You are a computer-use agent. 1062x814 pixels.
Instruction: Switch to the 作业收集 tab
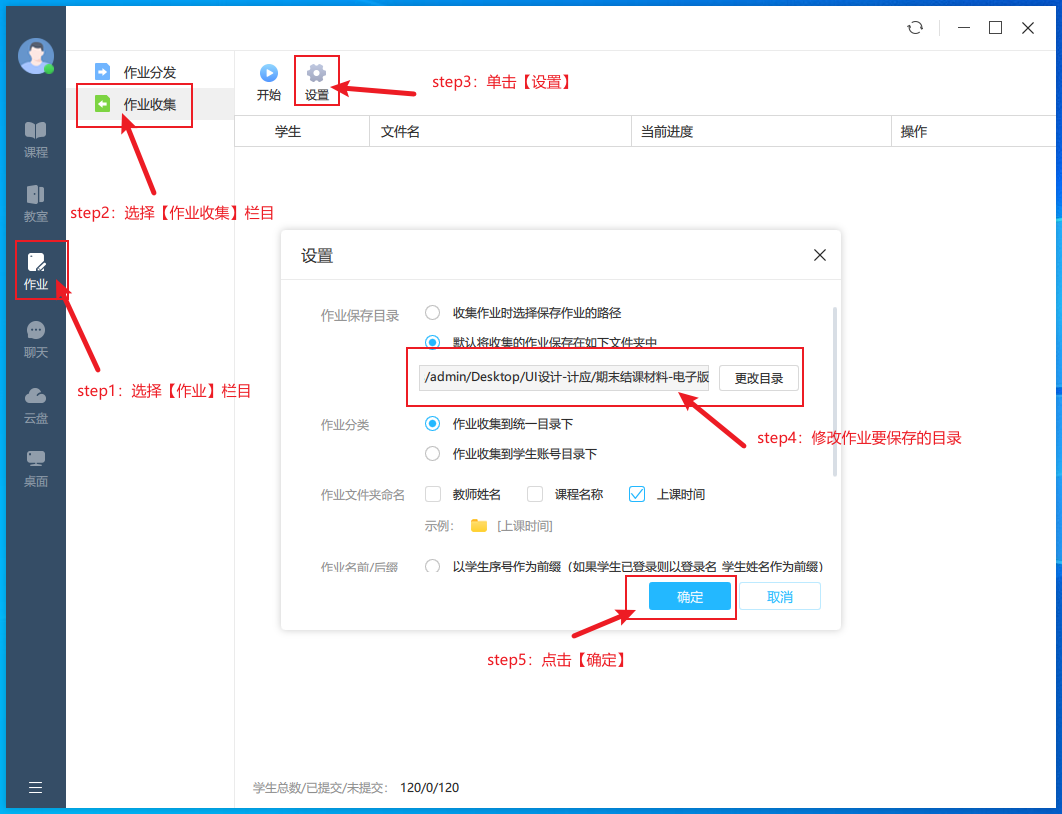click(x=149, y=104)
